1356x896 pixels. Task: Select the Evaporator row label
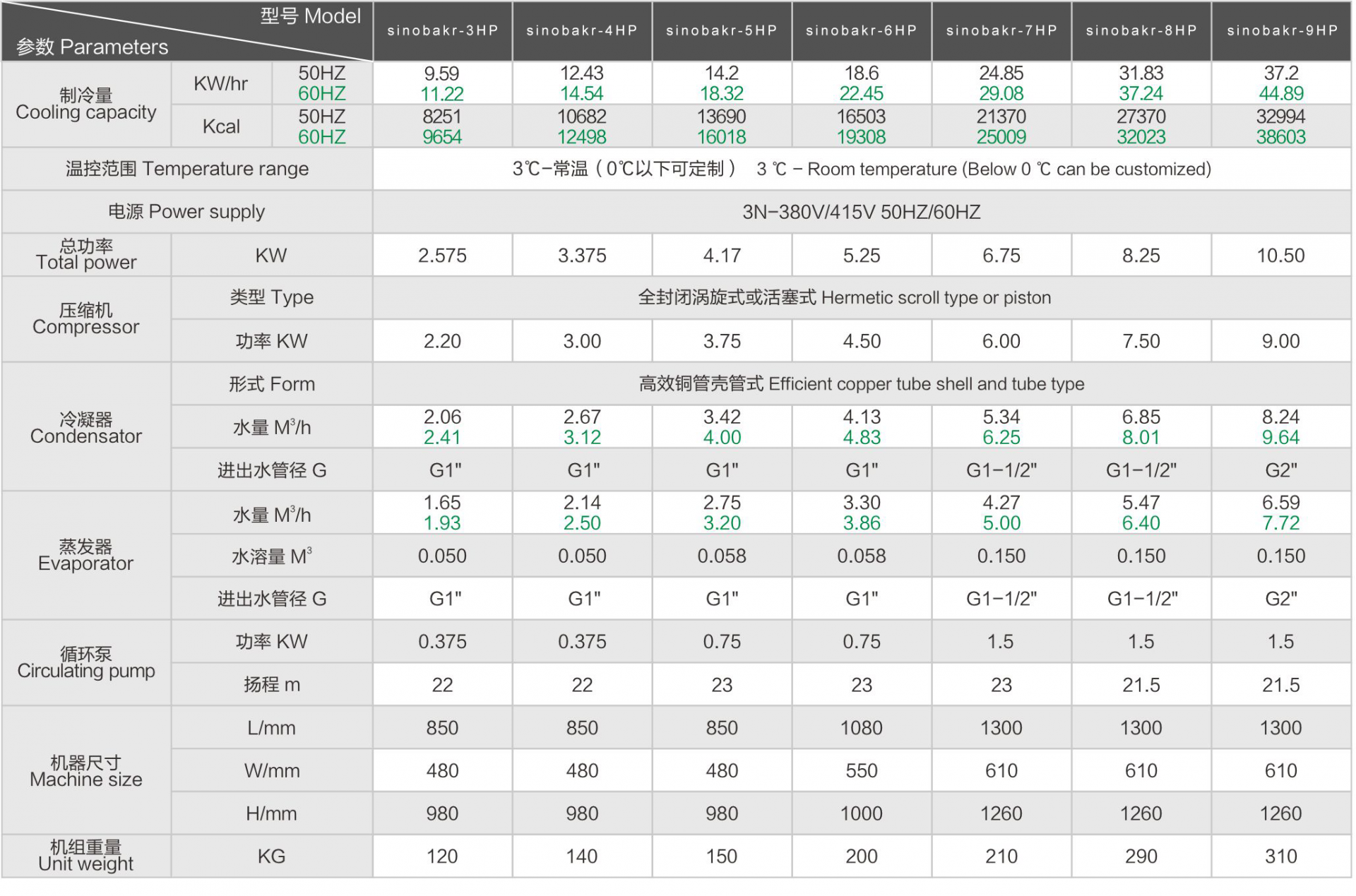click(x=86, y=556)
